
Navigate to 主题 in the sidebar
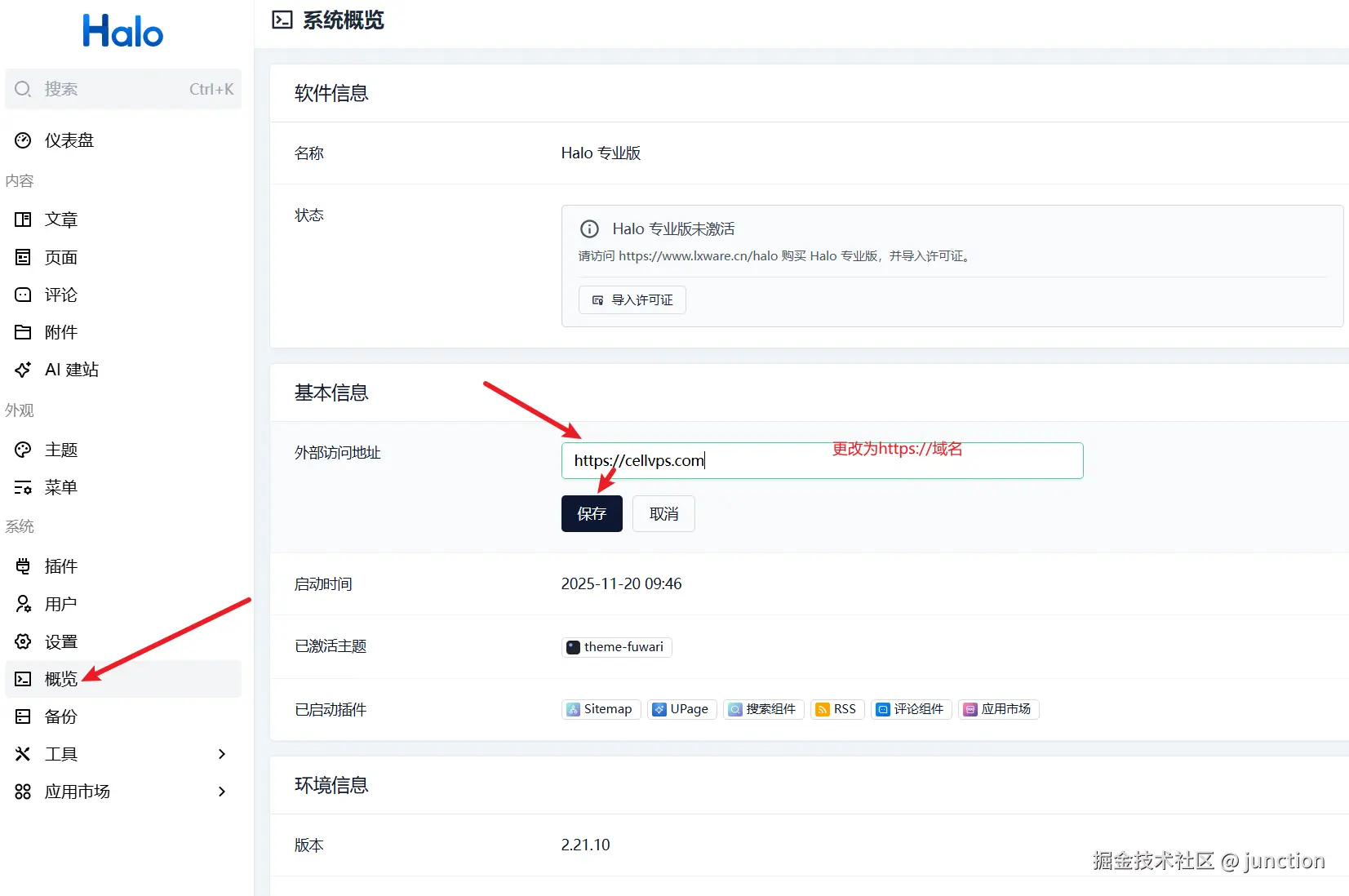tap(123, 450)
